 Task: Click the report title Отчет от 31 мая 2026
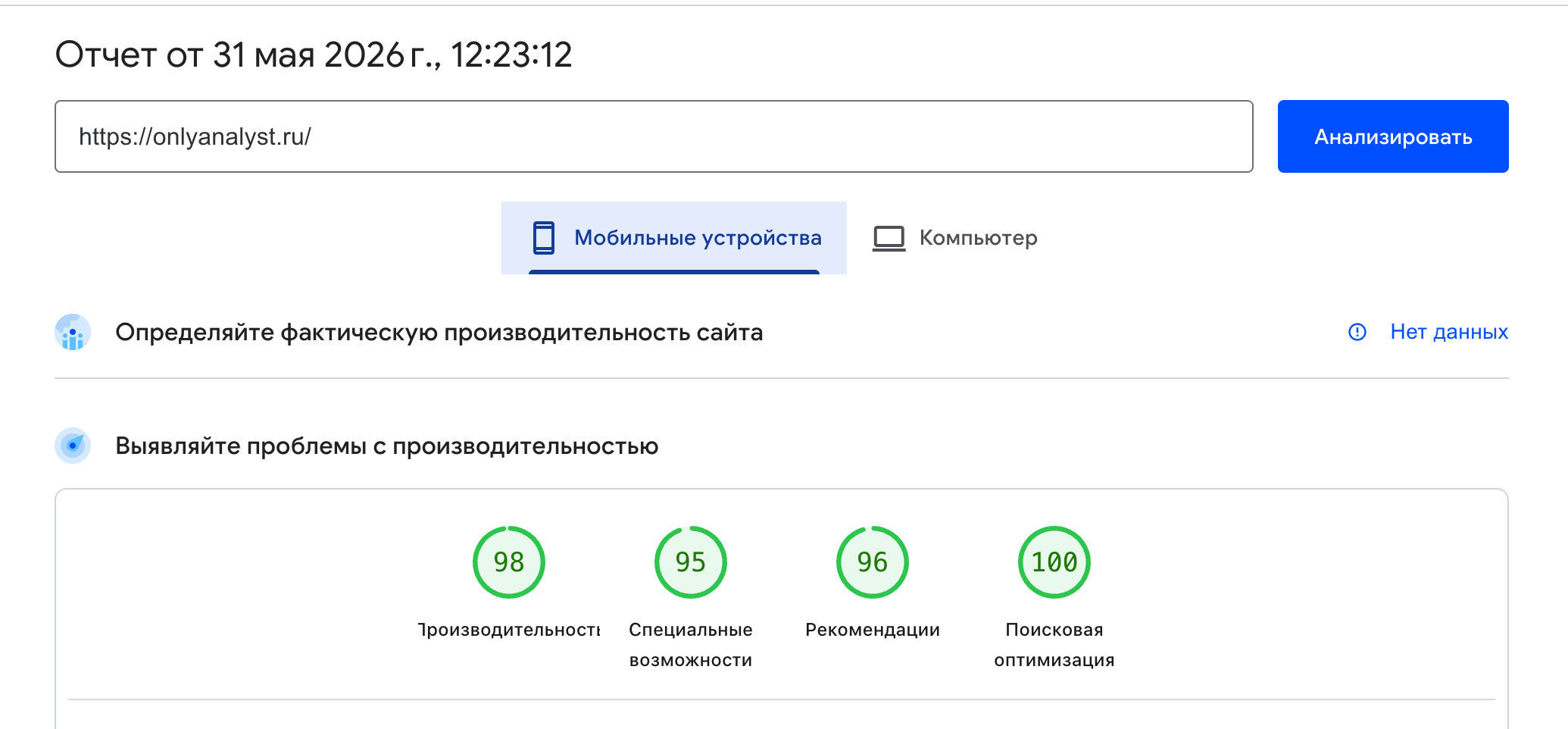pos(314,55)
